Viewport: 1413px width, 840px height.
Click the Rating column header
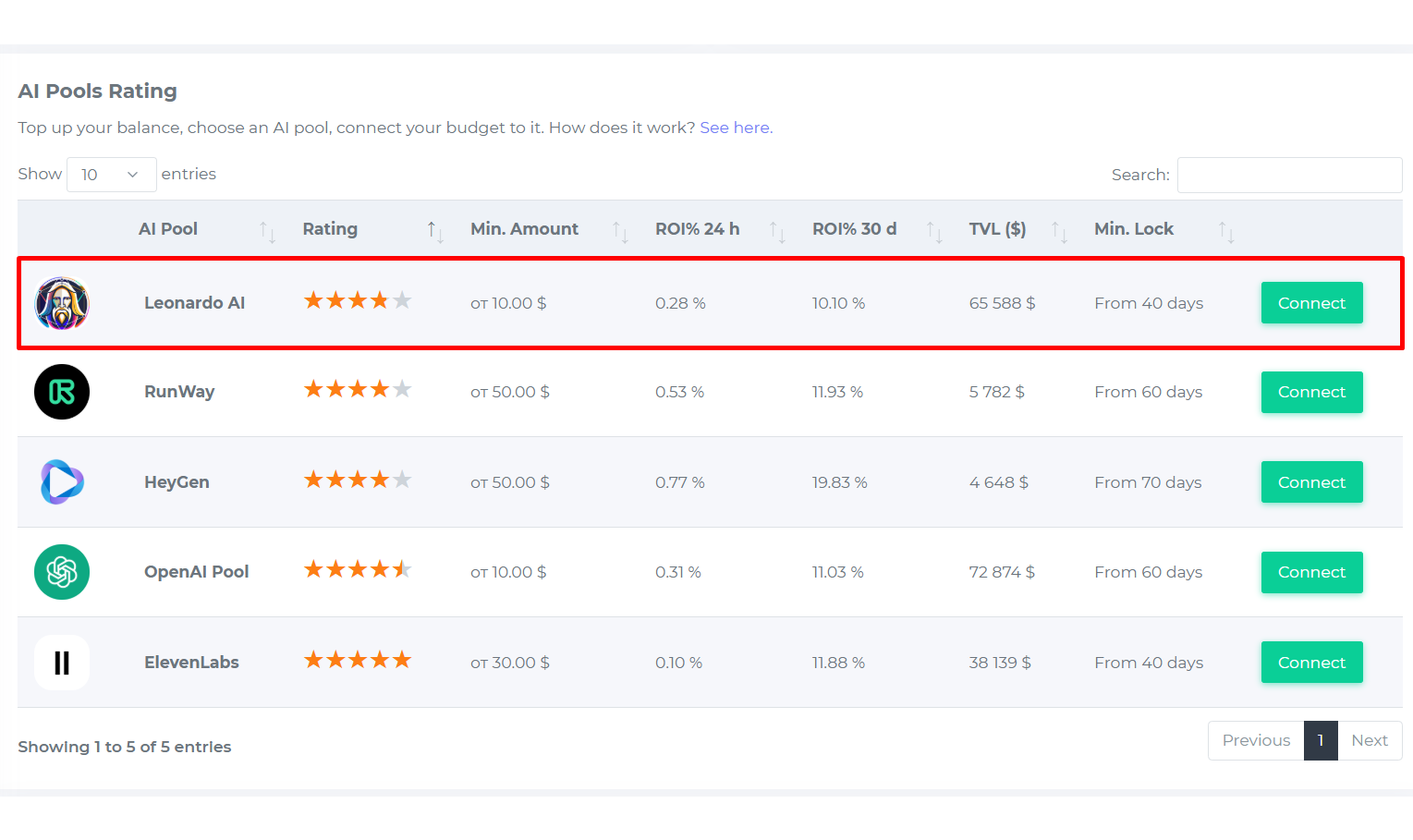330,229
